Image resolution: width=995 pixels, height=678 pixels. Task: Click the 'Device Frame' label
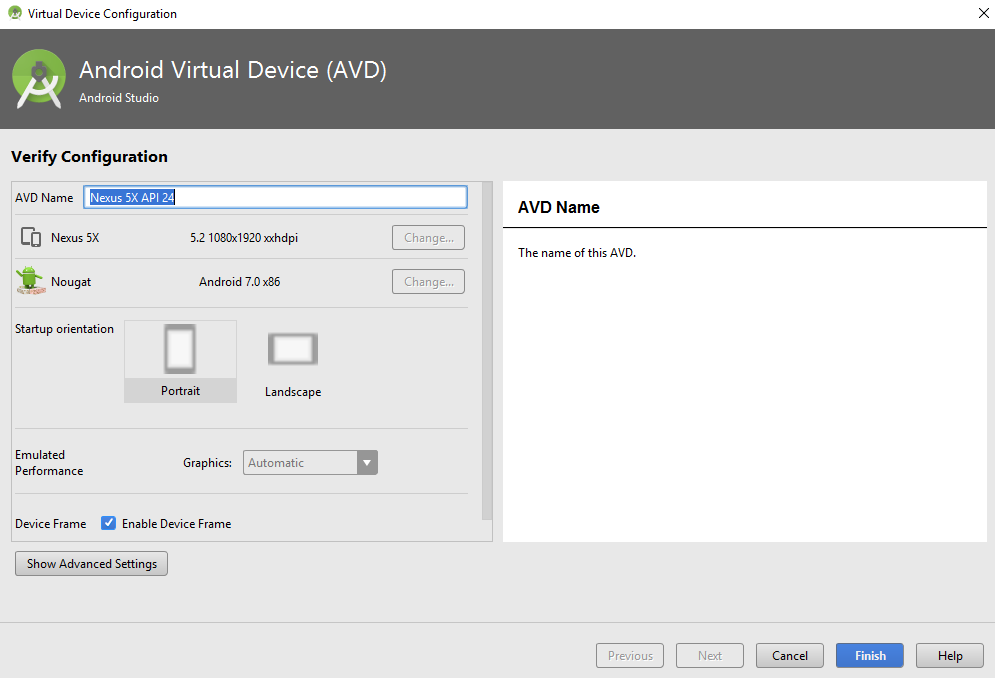pyautogui.click(x=51, y=524)
